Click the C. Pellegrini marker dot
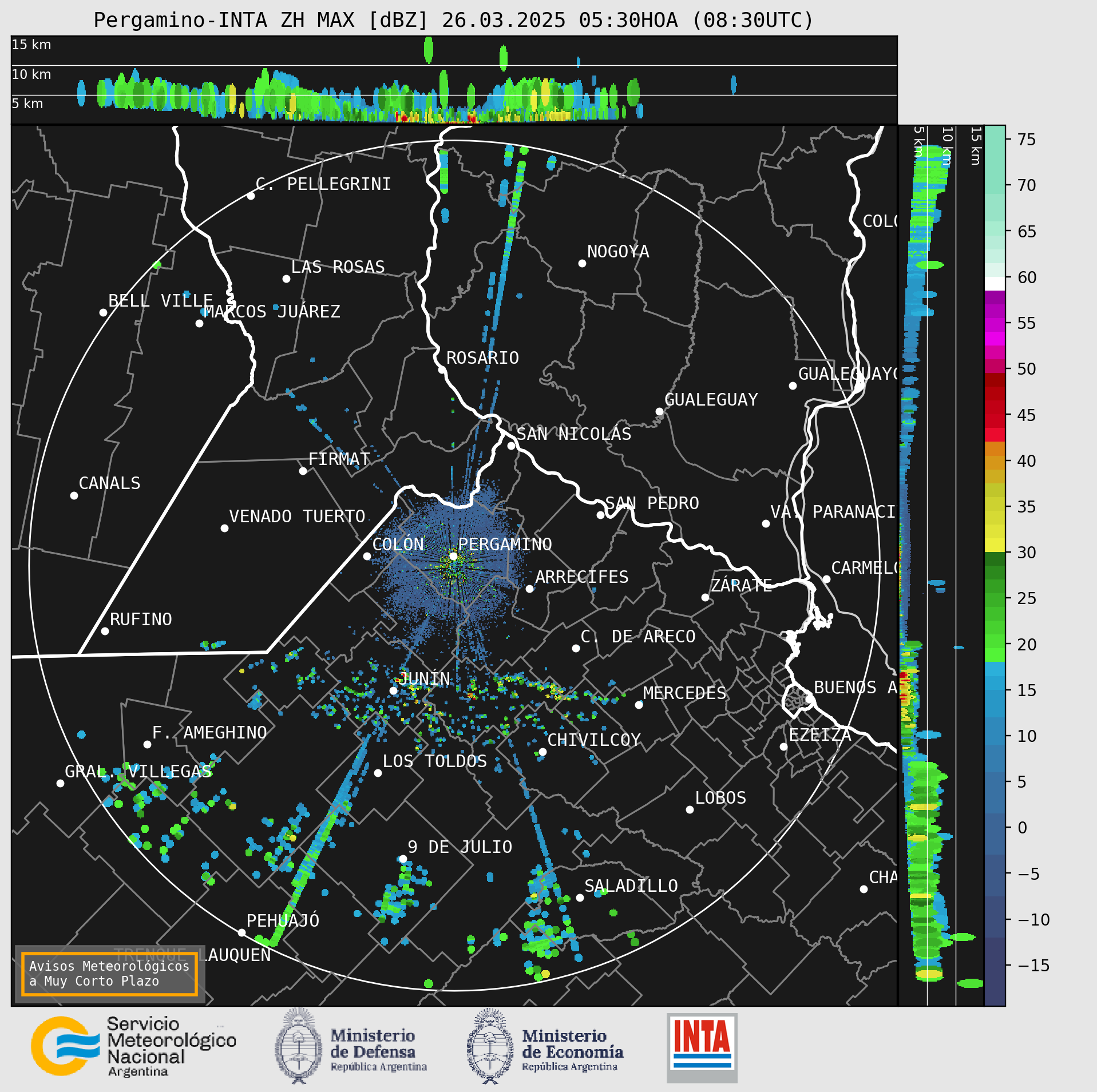Viewport: 1097px width, 1092px height. [251, 196]
